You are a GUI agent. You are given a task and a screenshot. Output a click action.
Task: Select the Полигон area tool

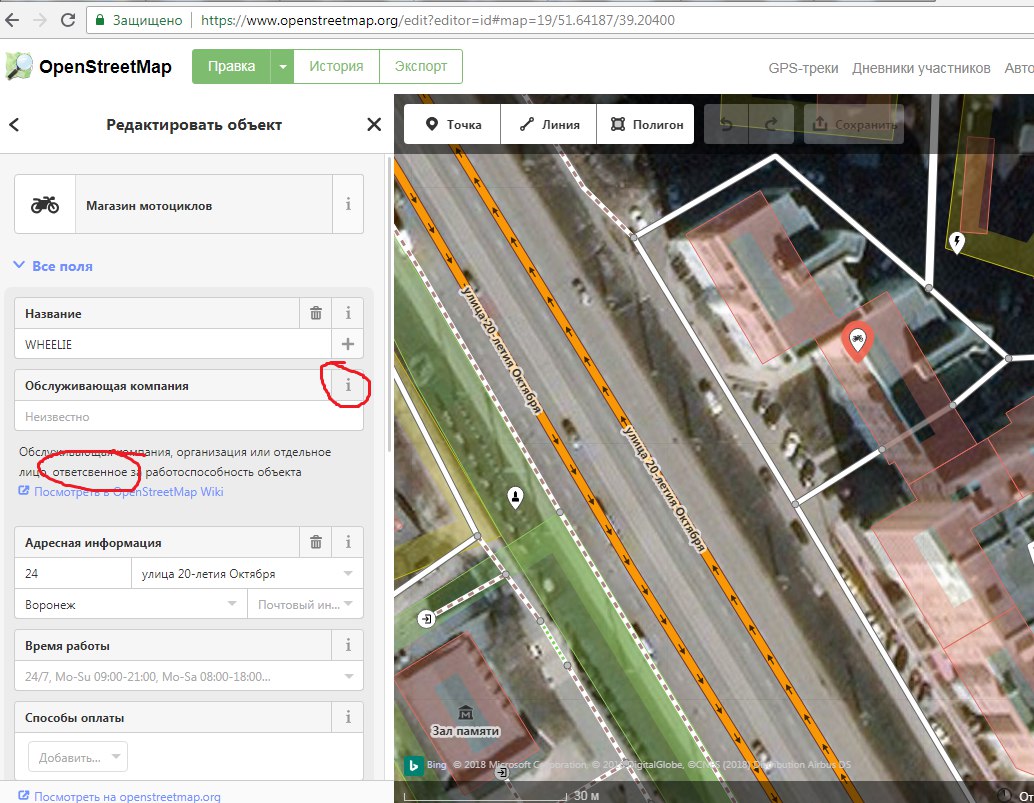646,124
